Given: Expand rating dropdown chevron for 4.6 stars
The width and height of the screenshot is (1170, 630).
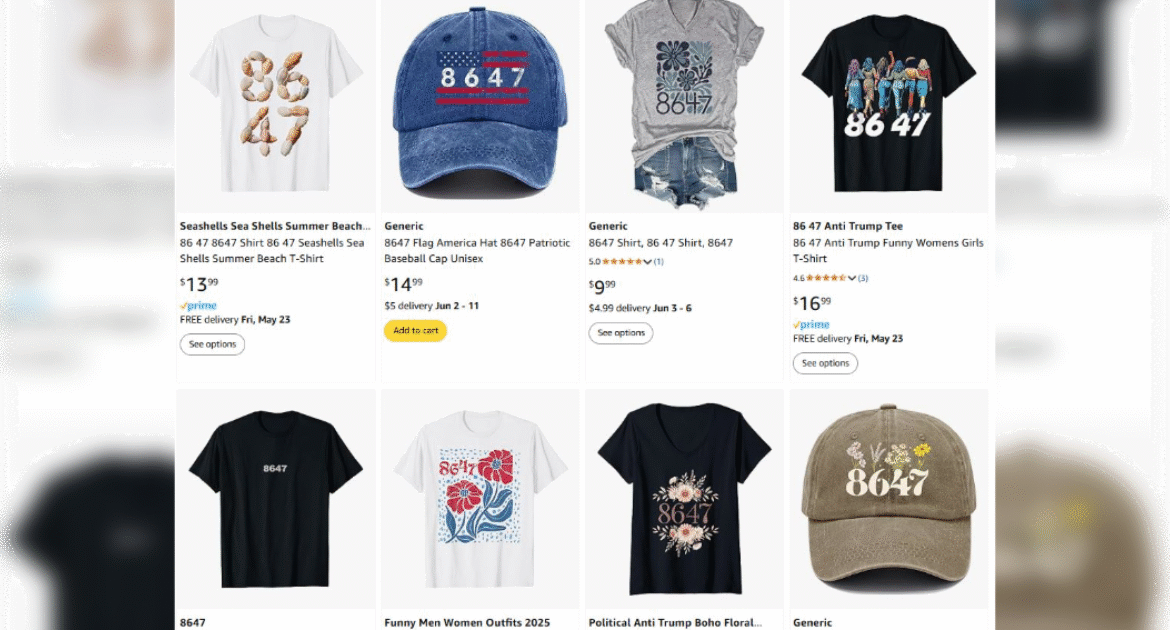Looking at the screenshot, I should coord(851,278).
